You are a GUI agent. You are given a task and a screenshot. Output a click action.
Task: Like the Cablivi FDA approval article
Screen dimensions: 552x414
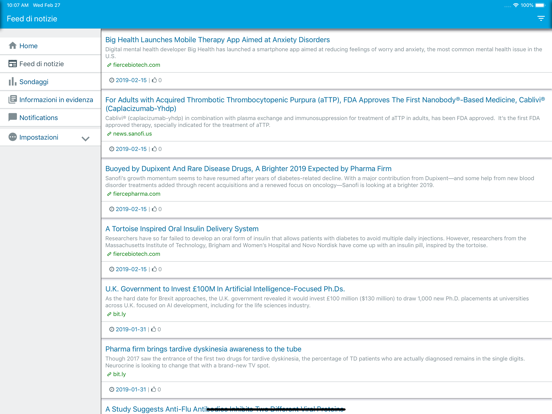(x=154, y=149)
